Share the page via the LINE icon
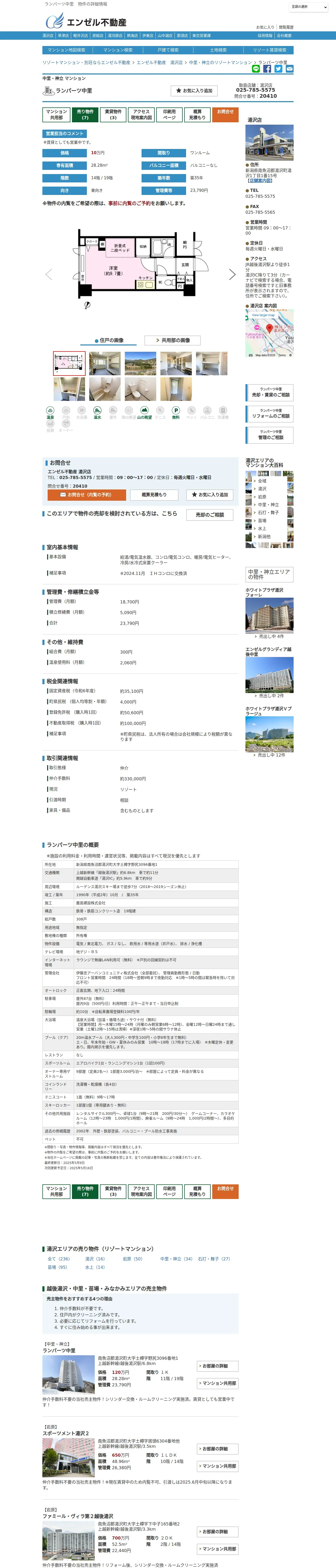 [x=256, y=69]
